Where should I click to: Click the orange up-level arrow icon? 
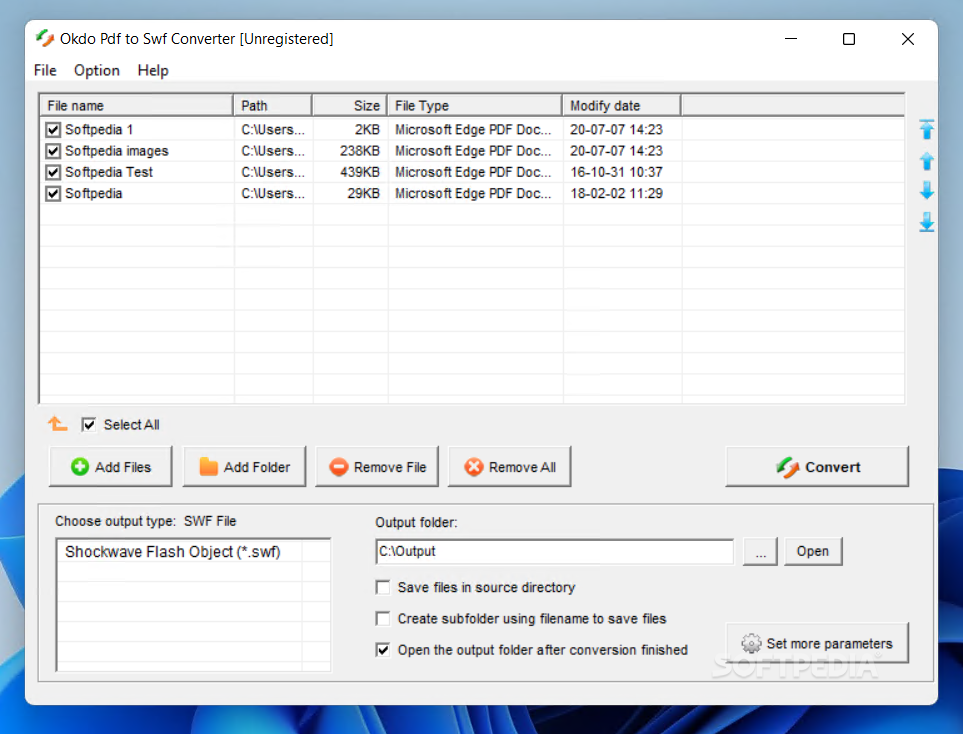58,424
